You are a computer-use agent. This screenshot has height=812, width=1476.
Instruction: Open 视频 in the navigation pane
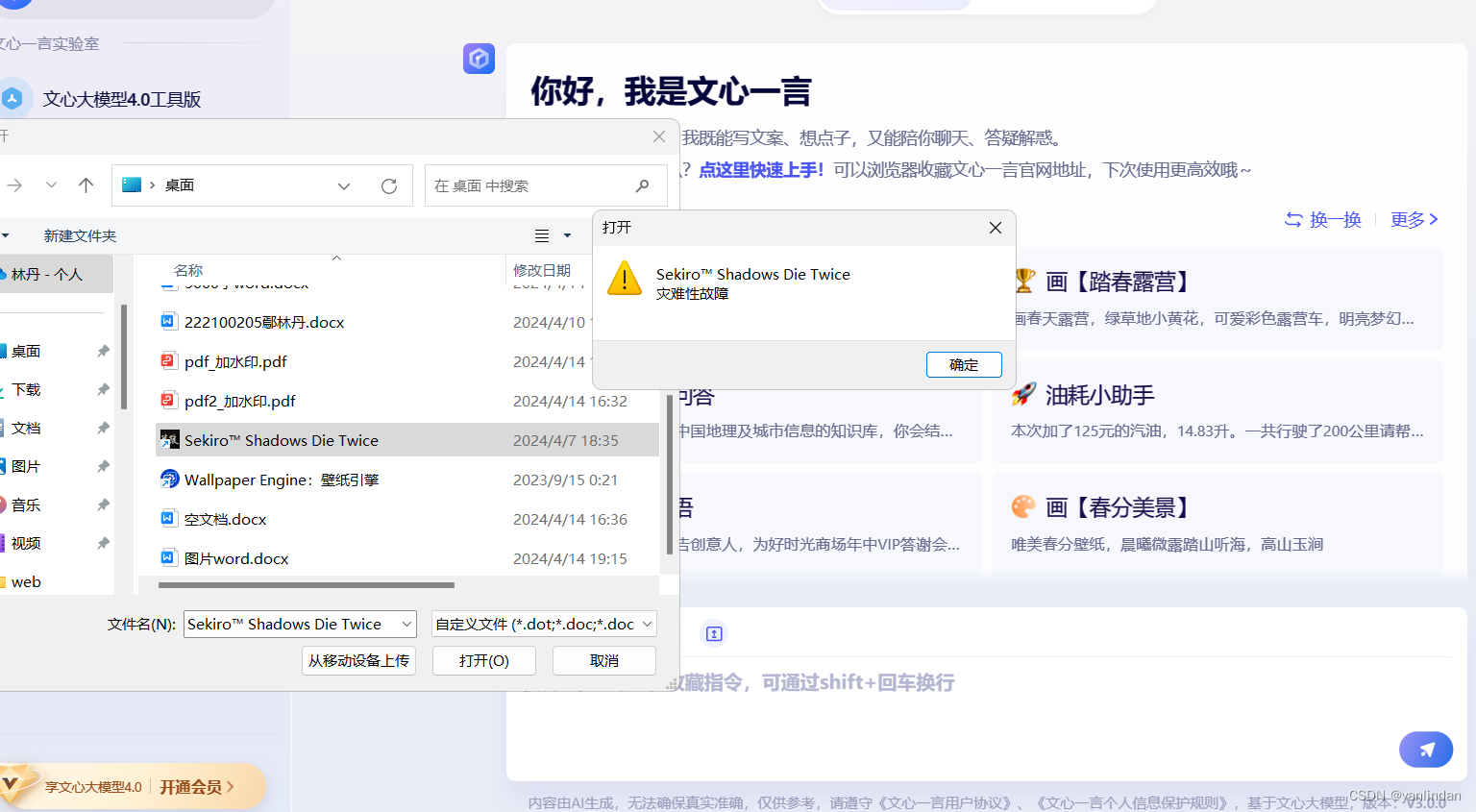coord(26,543)
